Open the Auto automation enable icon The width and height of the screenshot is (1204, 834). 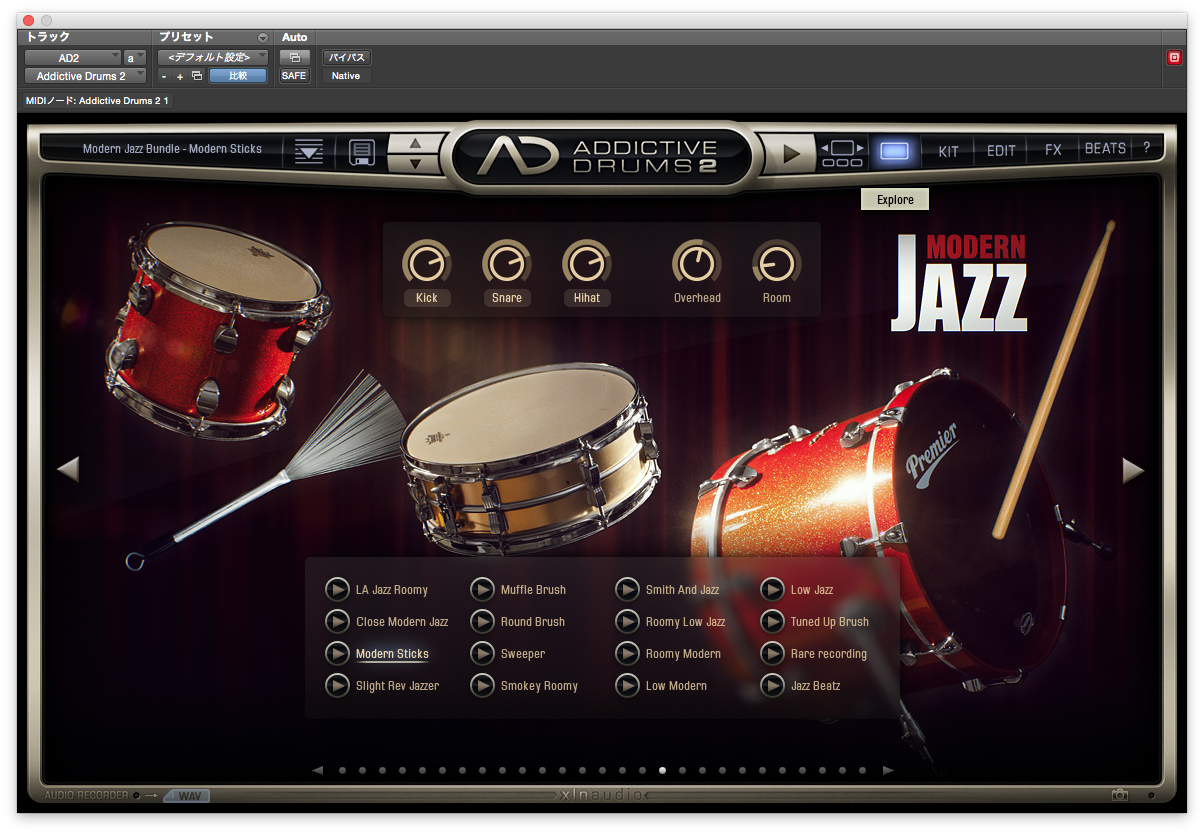pos(295,58)
